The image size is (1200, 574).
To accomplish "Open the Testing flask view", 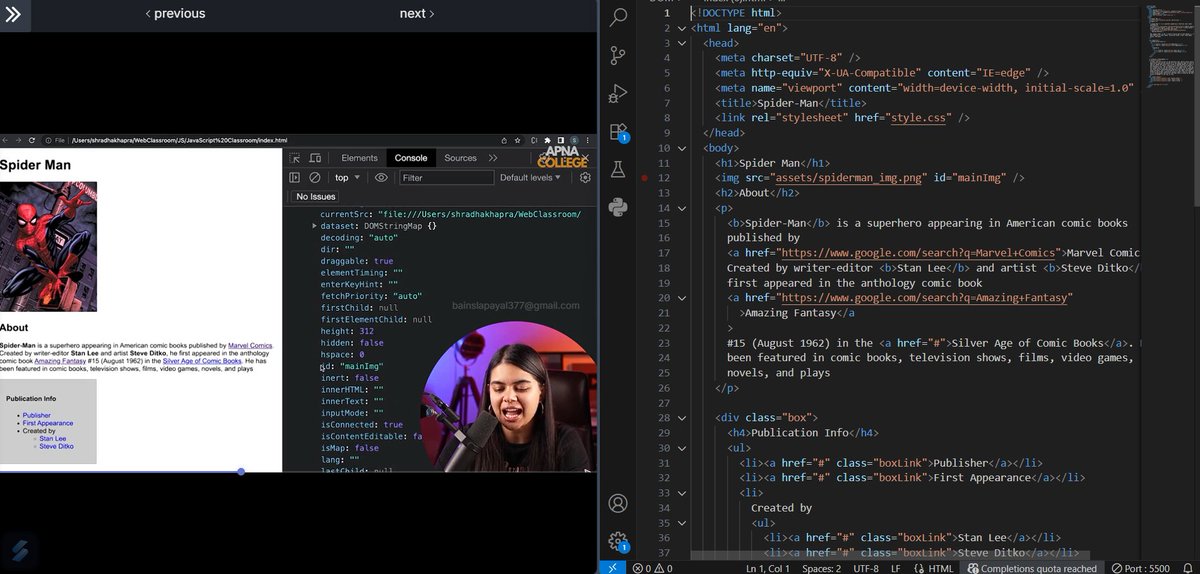I will coord(618,170).
